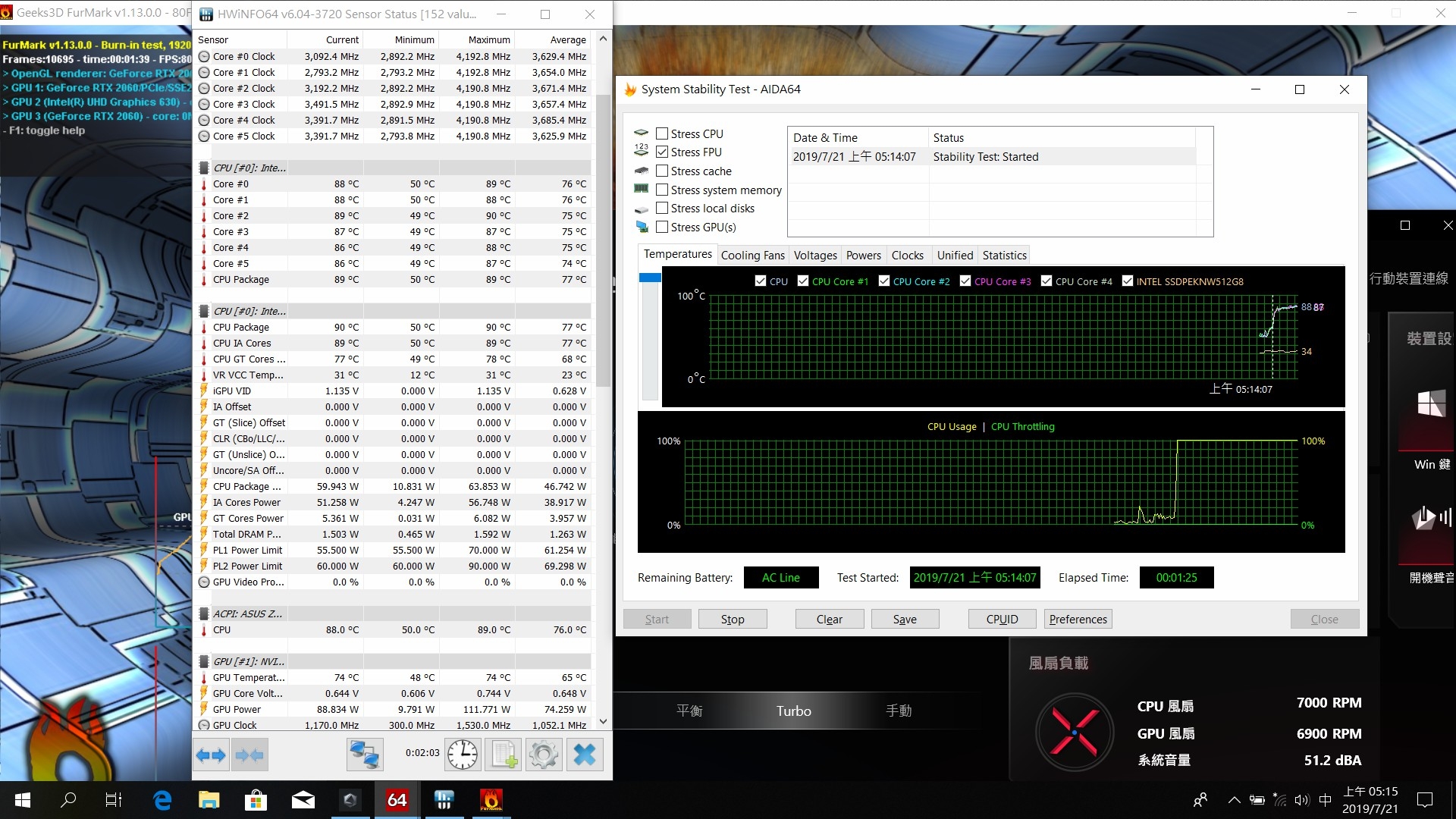Switch to Unified tab

955,256
